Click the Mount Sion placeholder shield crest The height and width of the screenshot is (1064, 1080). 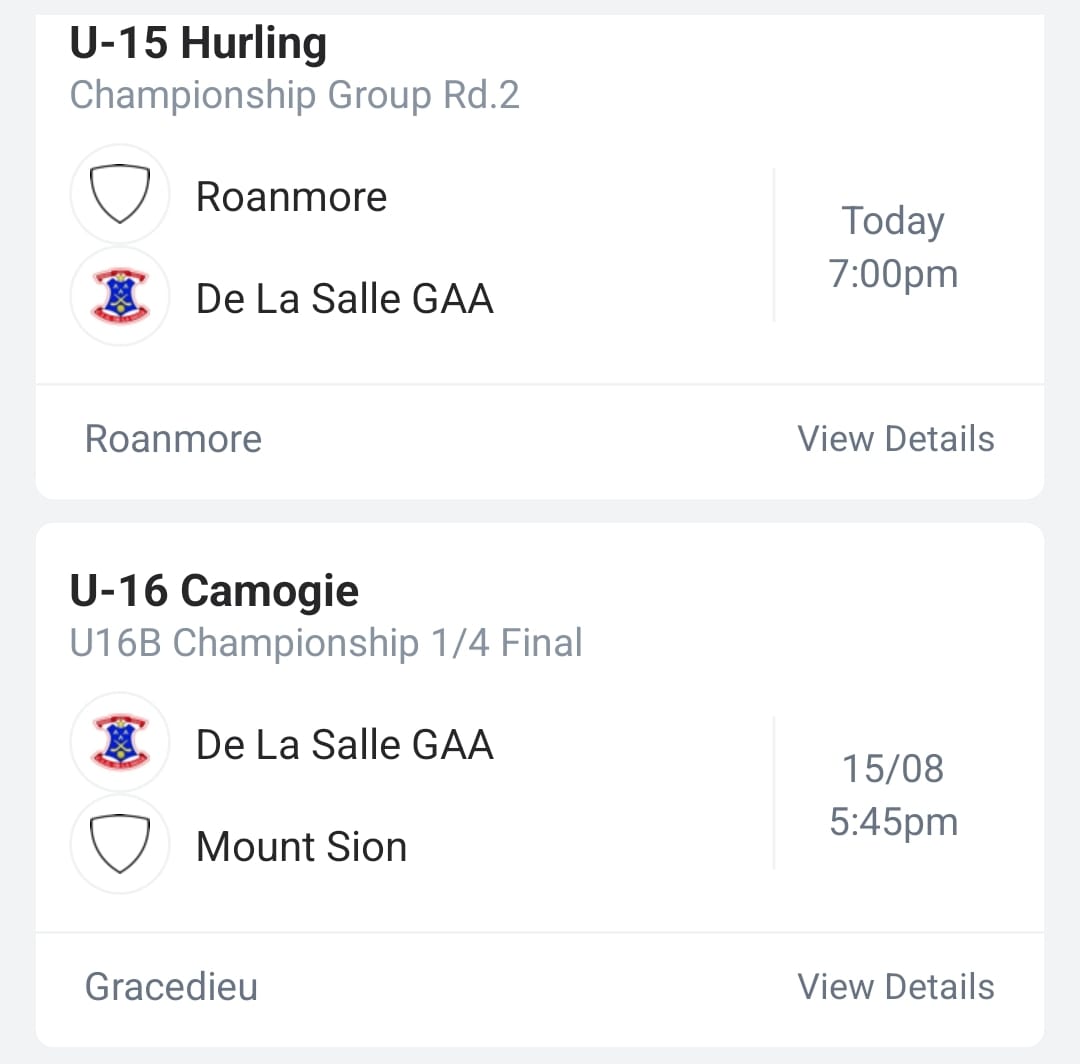pyautogui.click(x=120, y=844)
